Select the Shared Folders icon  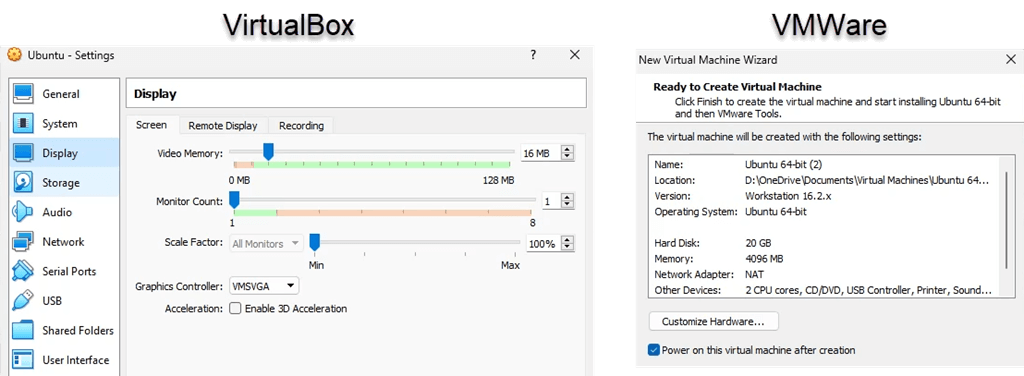coord(24,330)
